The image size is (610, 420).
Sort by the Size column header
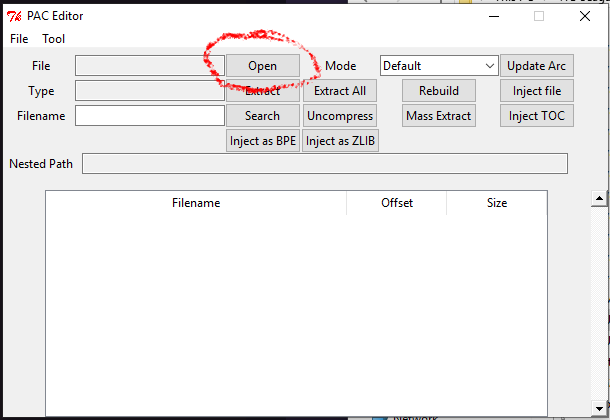coord(497,203)
